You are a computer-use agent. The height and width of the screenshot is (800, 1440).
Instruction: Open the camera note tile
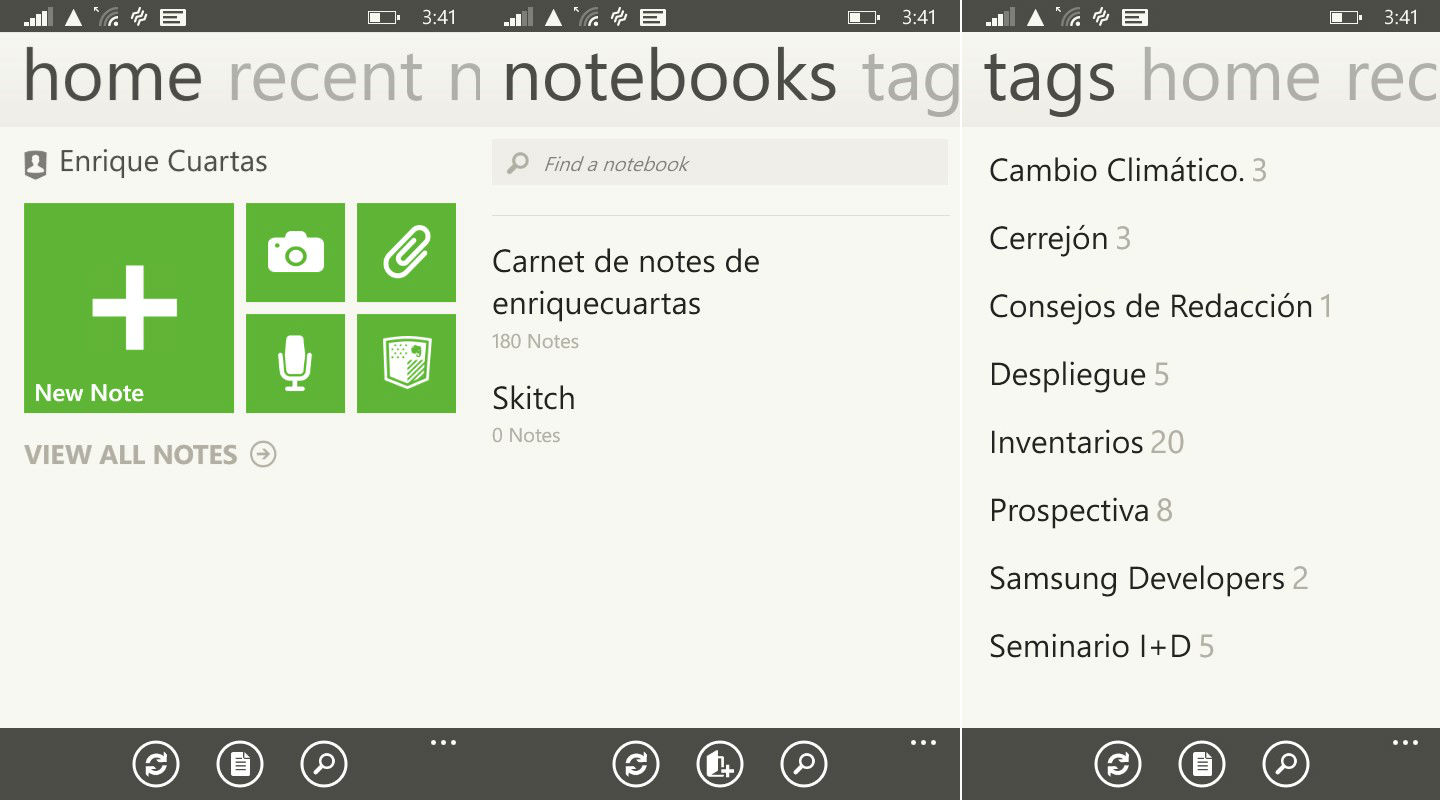tap(295, 252)
